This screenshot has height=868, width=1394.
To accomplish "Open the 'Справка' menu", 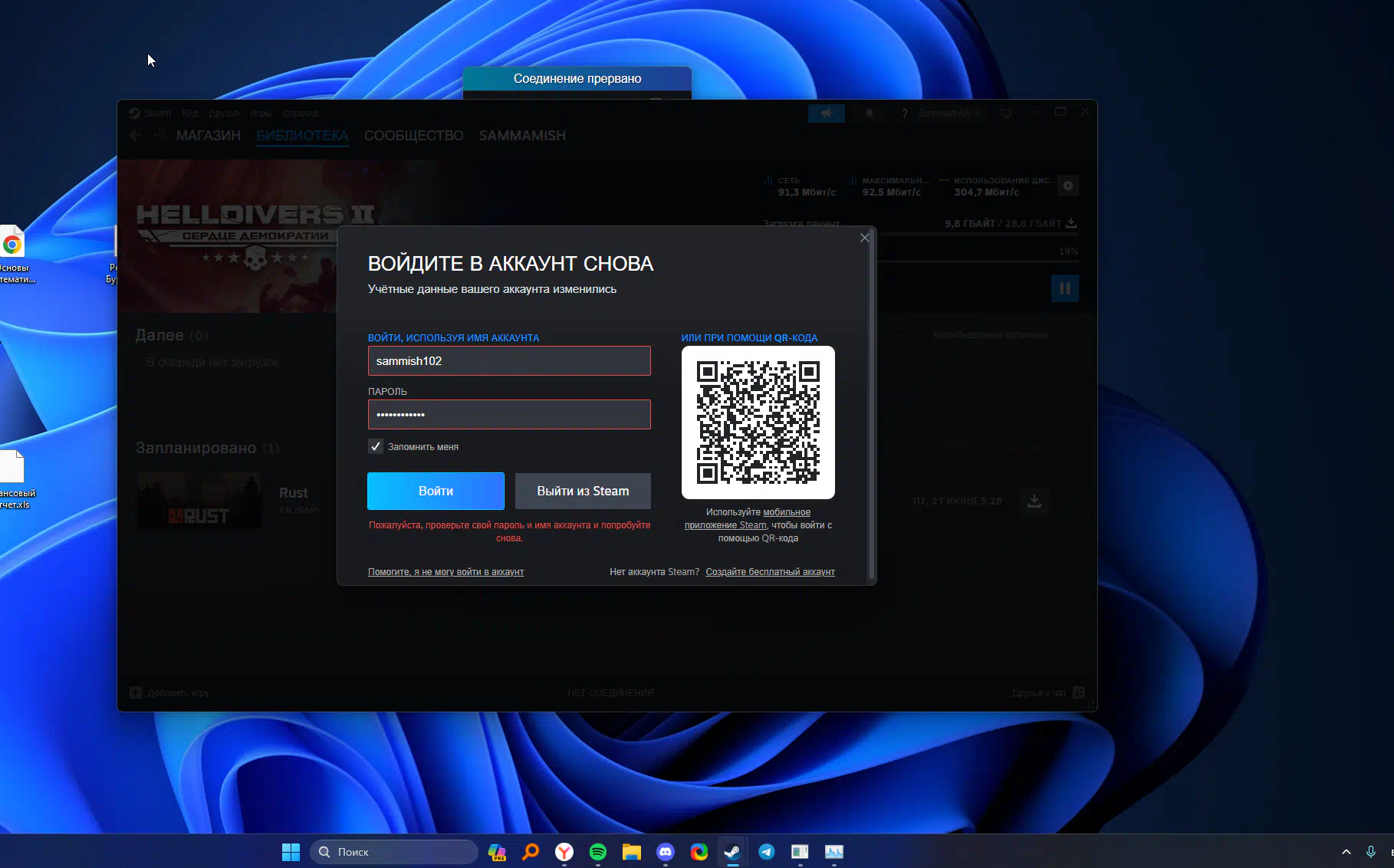I will point(300,113).
